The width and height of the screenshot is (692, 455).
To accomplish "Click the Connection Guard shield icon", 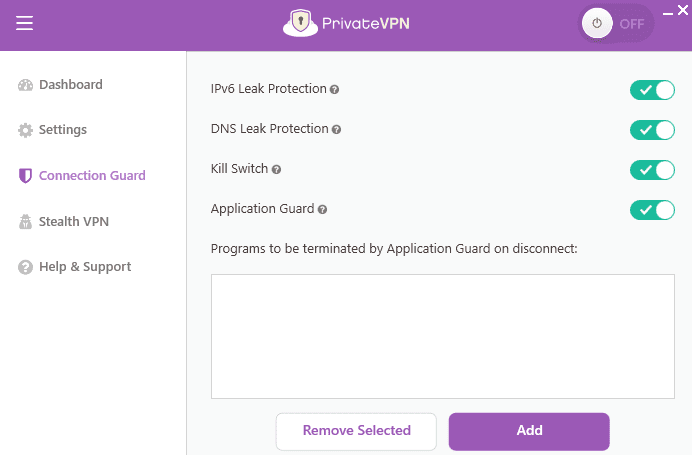I will coord(26,176).
